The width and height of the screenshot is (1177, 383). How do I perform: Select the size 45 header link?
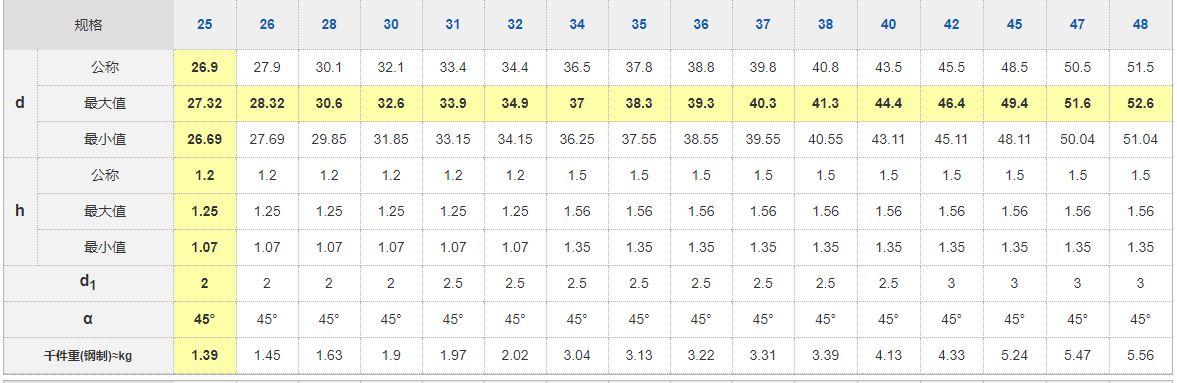1014,25
